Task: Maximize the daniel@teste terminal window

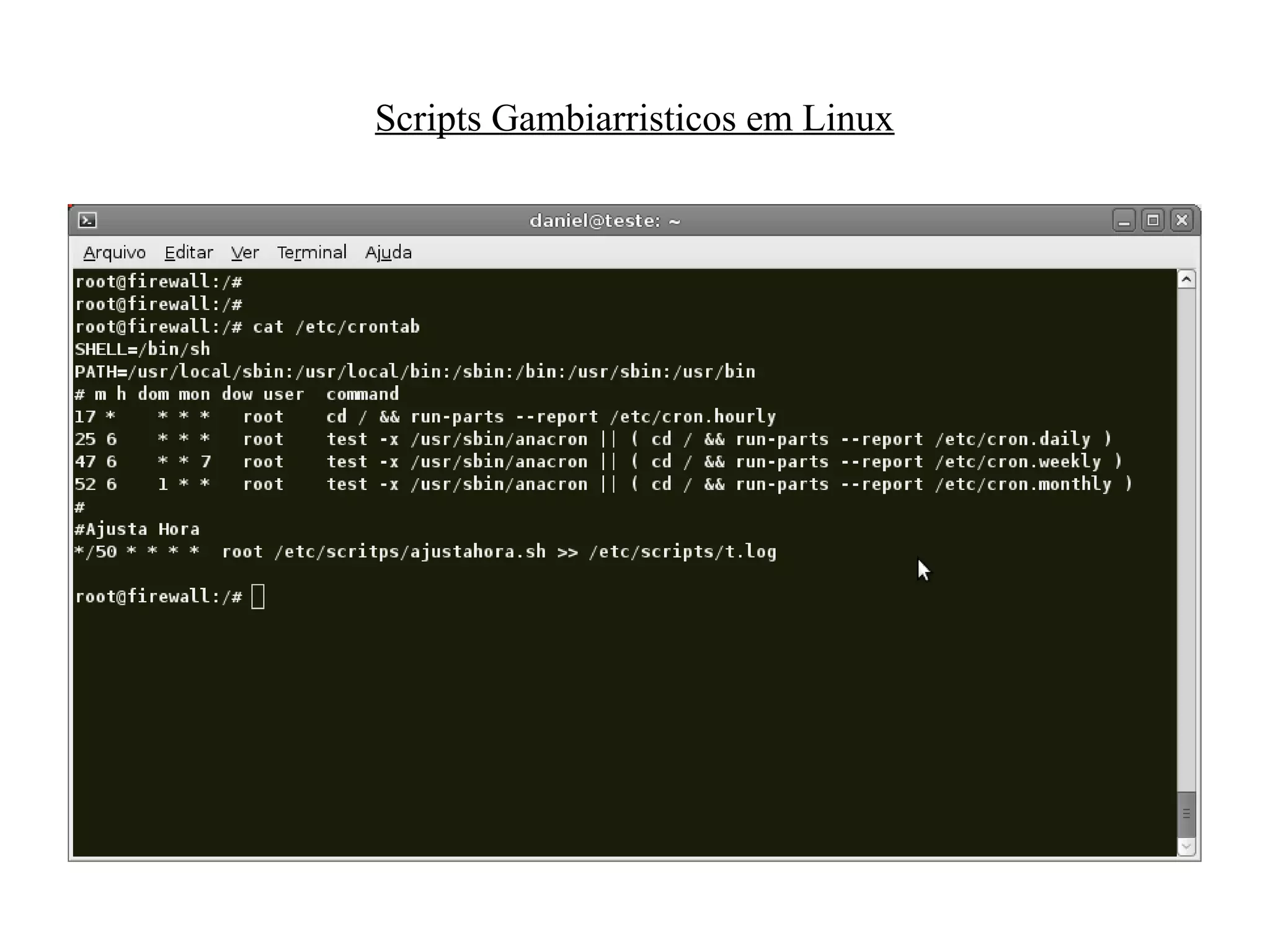Action: pos(1153,220)
